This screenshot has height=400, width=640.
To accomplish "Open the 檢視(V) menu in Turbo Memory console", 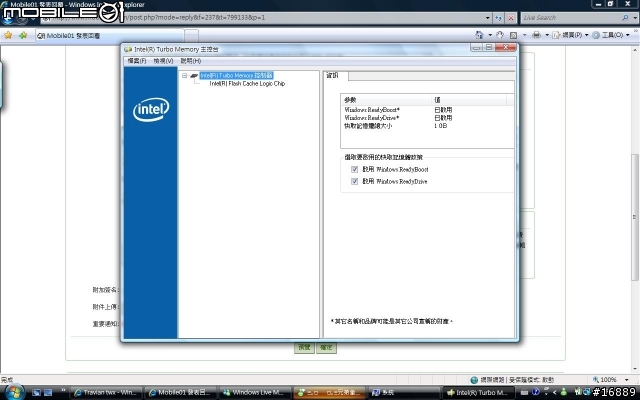I will pos(163,61).
